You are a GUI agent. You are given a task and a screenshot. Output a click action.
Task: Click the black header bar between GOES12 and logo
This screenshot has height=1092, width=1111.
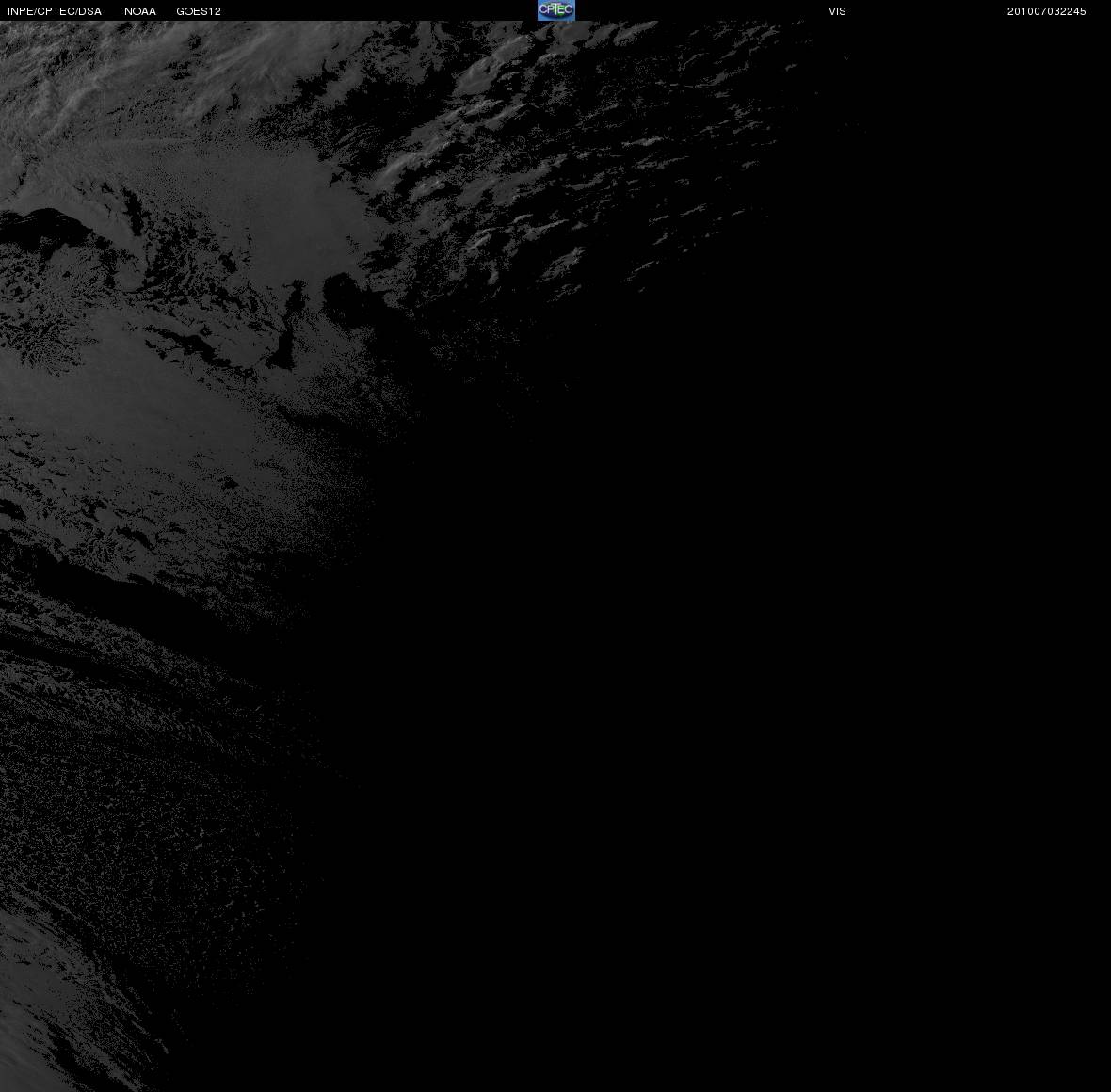379,10
